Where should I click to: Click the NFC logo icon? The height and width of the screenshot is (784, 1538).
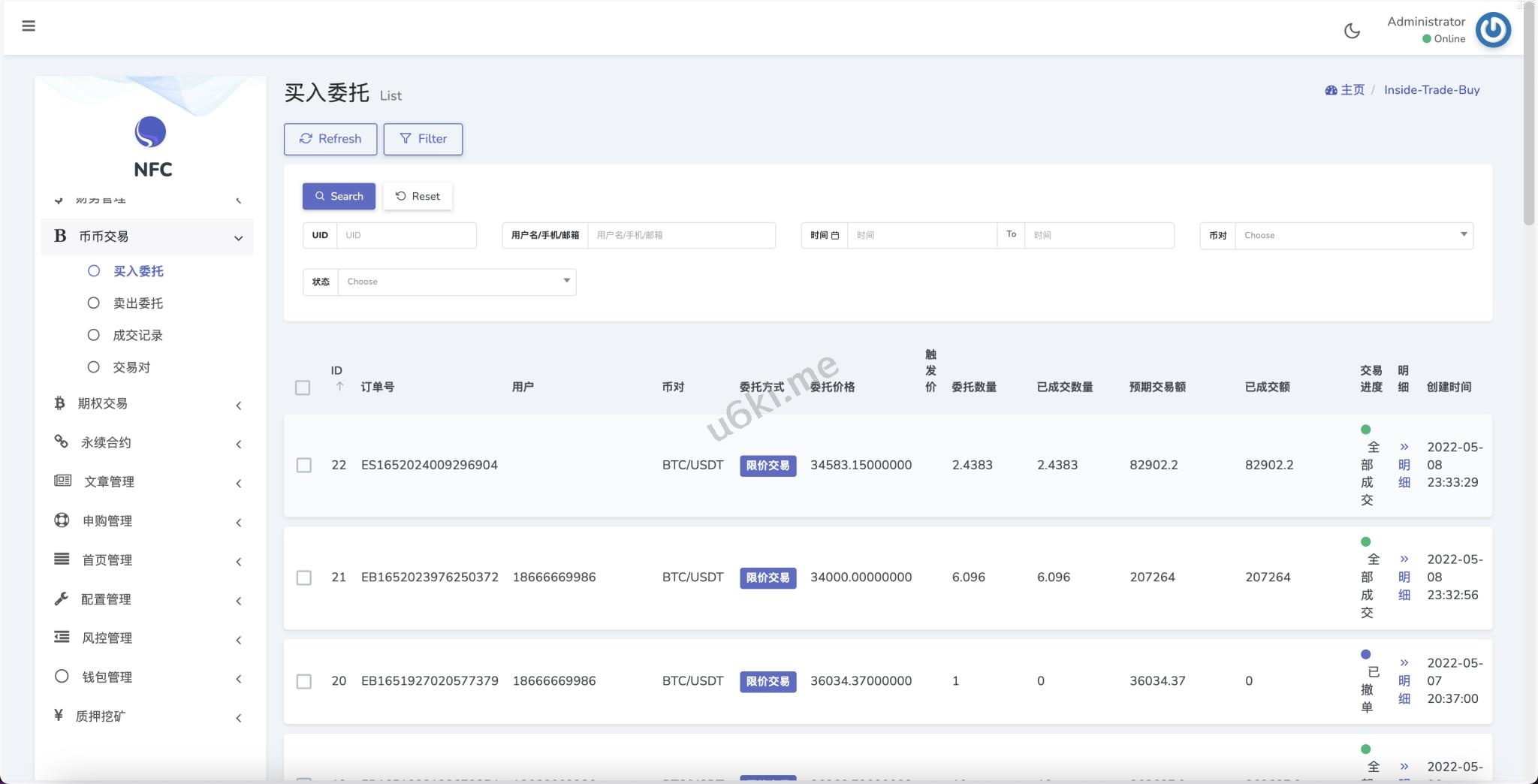click(150, 132)
